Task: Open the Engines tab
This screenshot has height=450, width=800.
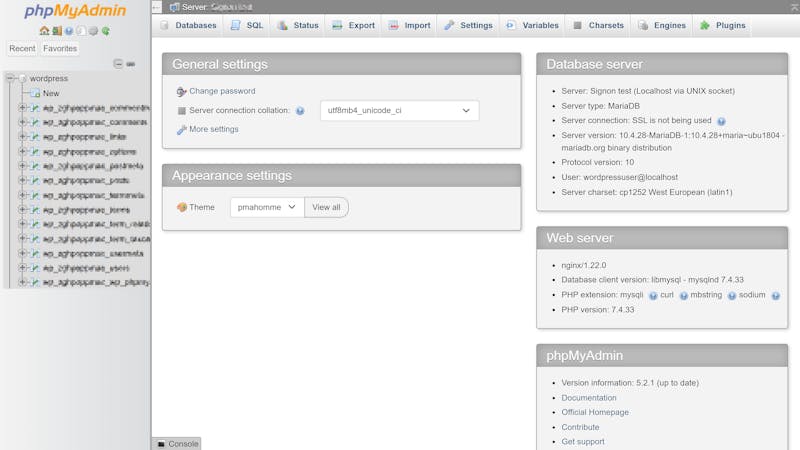Action: coord(662,26)
